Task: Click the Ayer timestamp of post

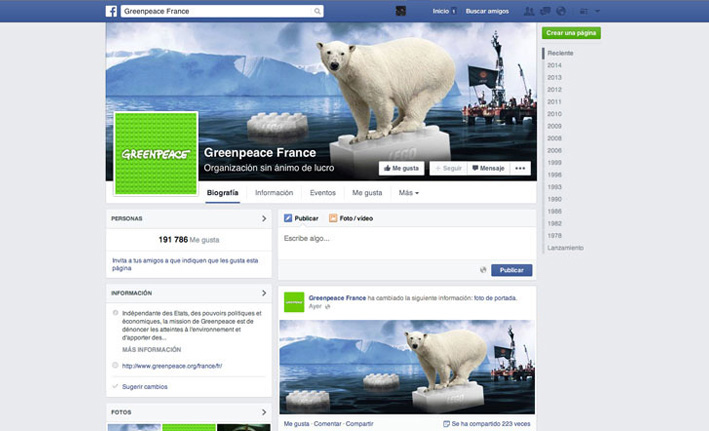Action: (315, 306)
